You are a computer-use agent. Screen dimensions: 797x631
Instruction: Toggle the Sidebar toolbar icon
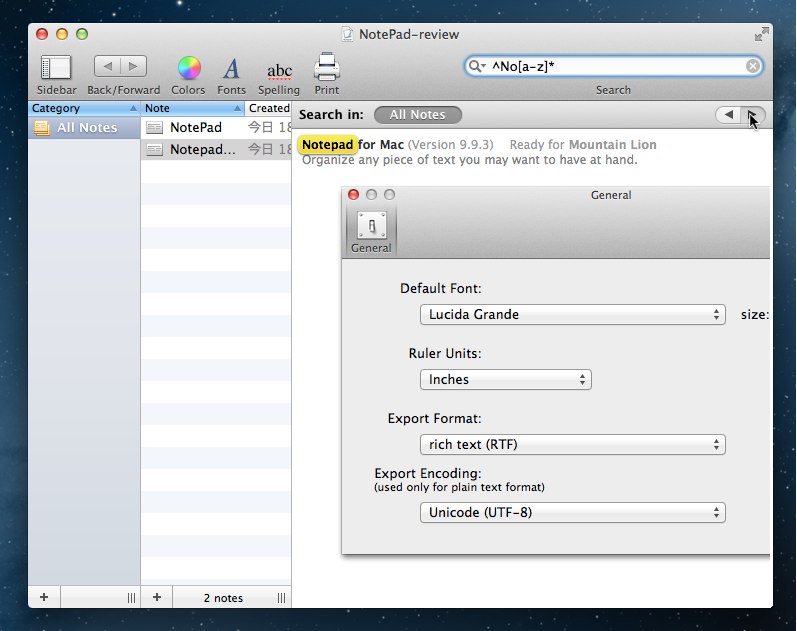(x=56, y=68)
